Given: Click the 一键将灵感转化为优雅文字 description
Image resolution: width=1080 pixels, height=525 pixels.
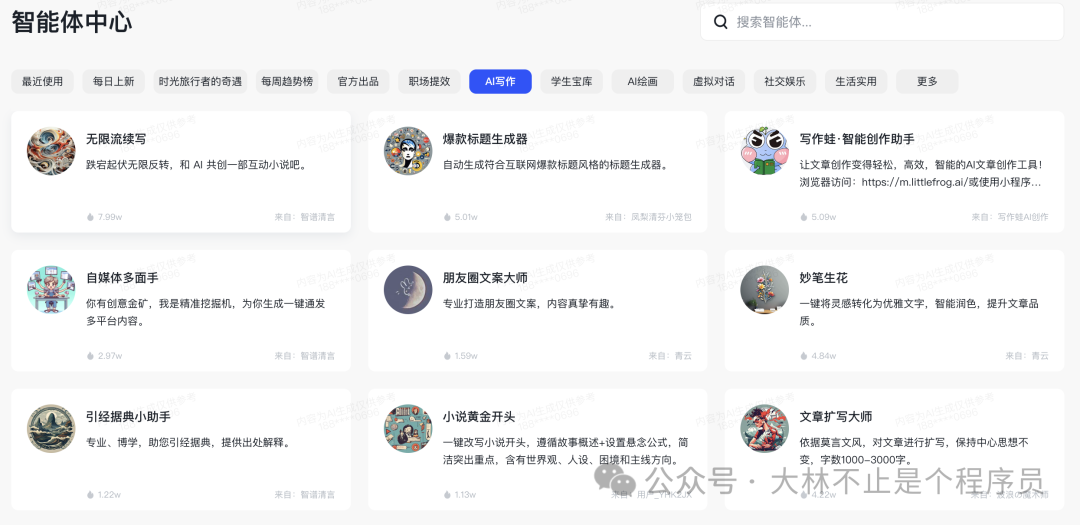Looking at the screenshot, I should point(919,312).
